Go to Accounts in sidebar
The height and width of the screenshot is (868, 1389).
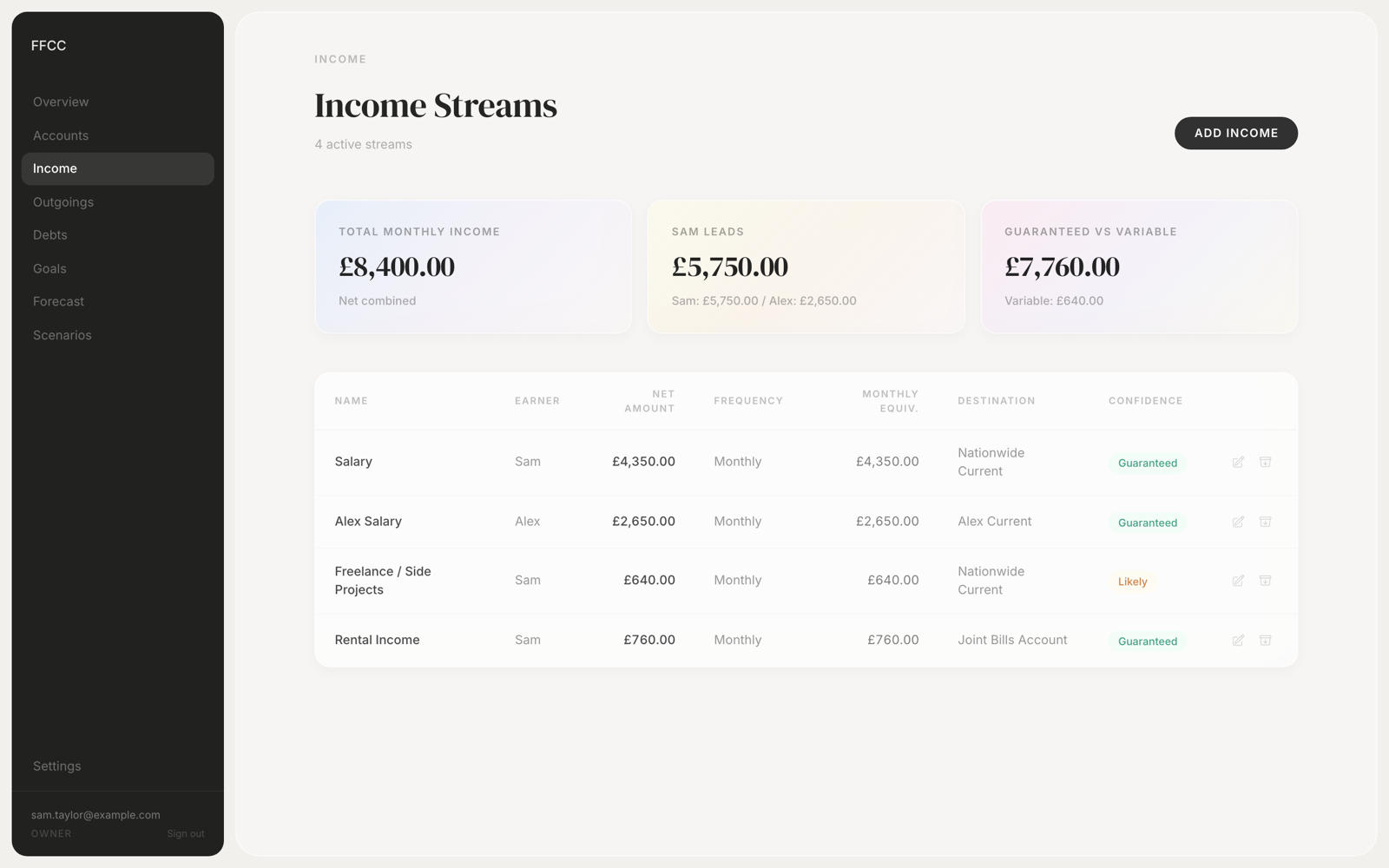(117, 135)
